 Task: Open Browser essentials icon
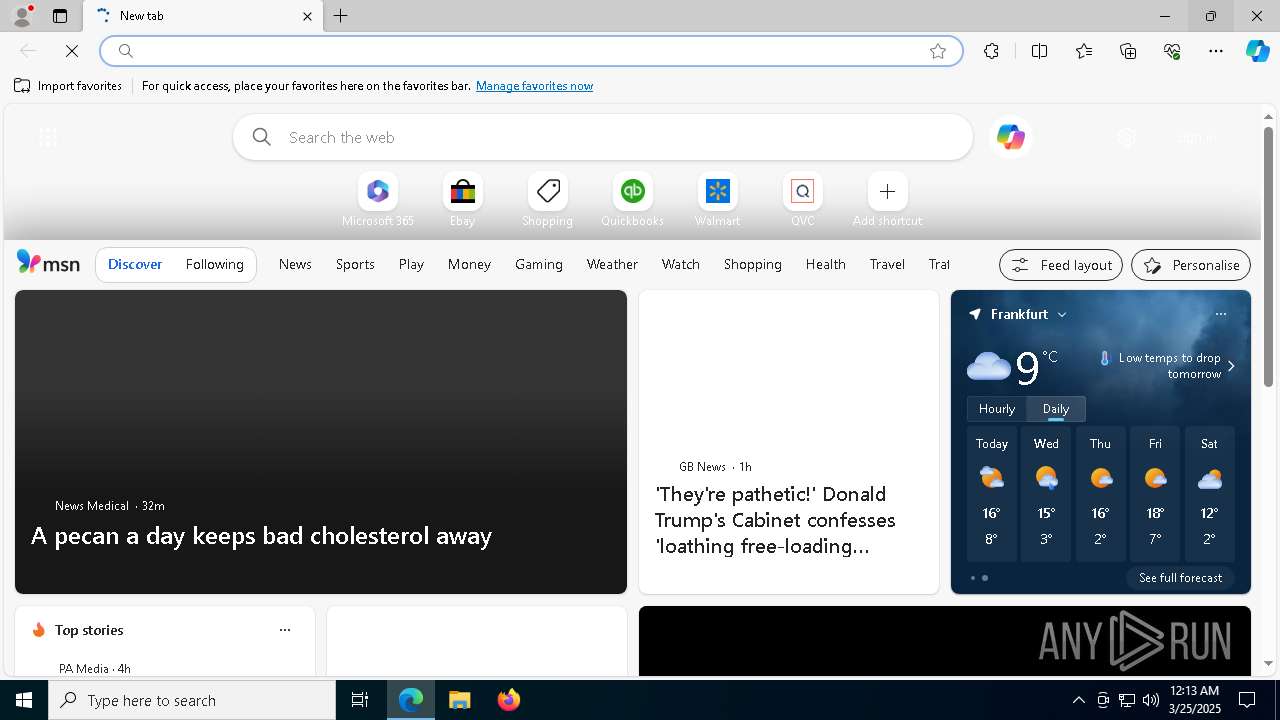pos(1172,51)
